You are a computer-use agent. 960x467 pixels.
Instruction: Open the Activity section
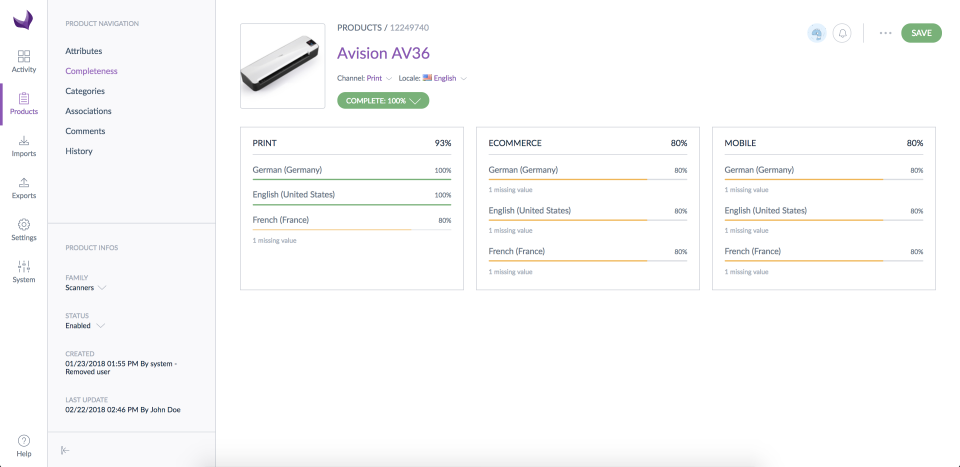(23, 60)
